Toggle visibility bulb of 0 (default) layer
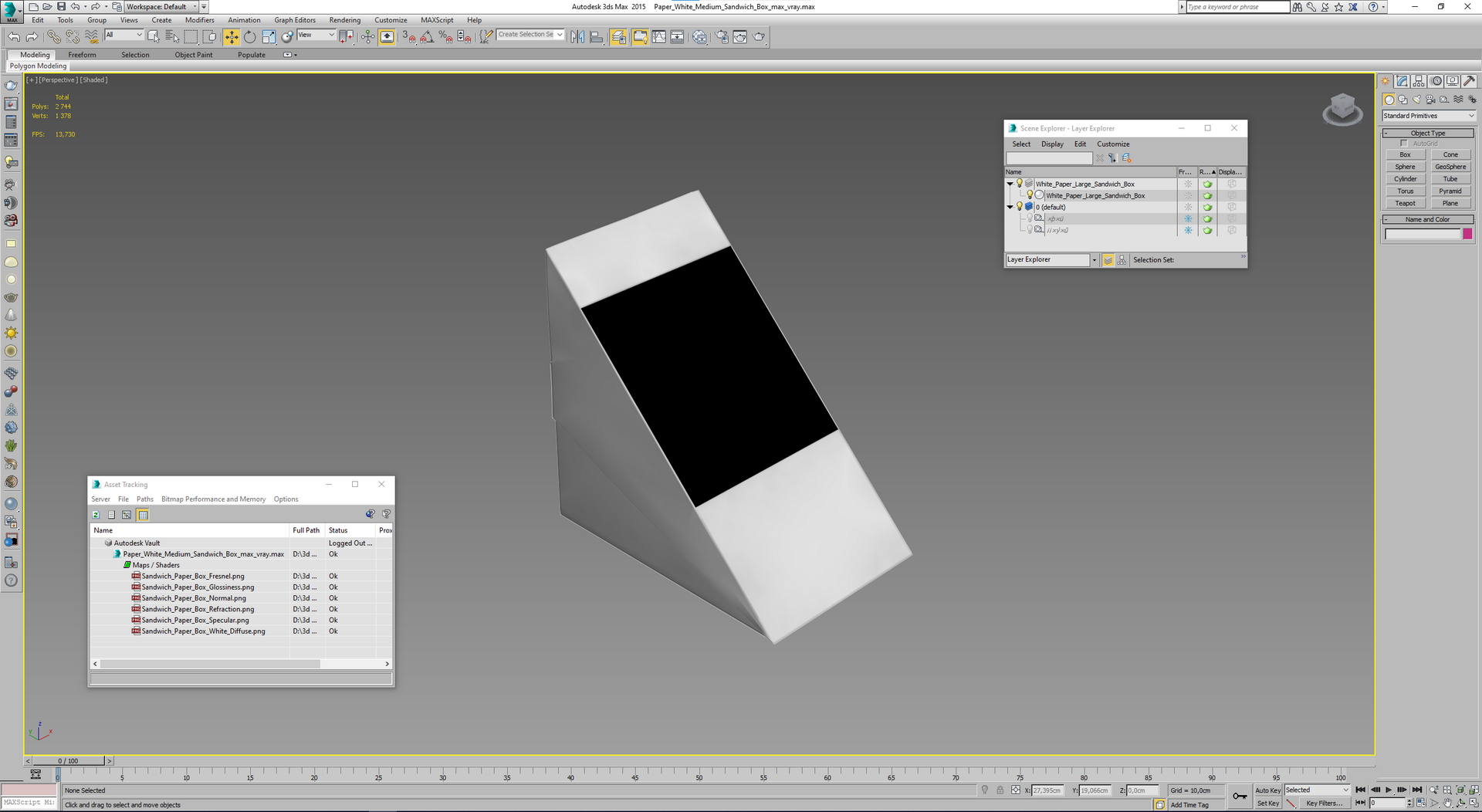1482x812 pixels. (x=1020, y=207)
